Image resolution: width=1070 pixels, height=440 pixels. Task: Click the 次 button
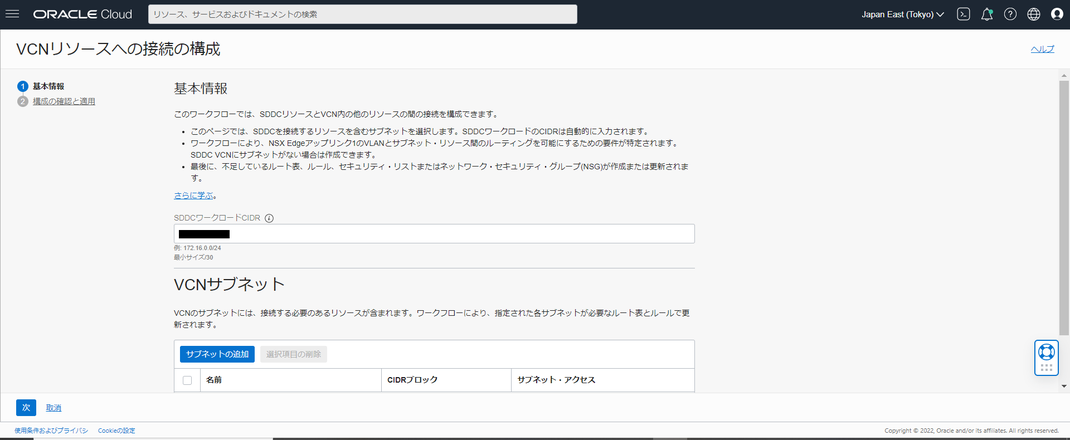tap(26, 407)
